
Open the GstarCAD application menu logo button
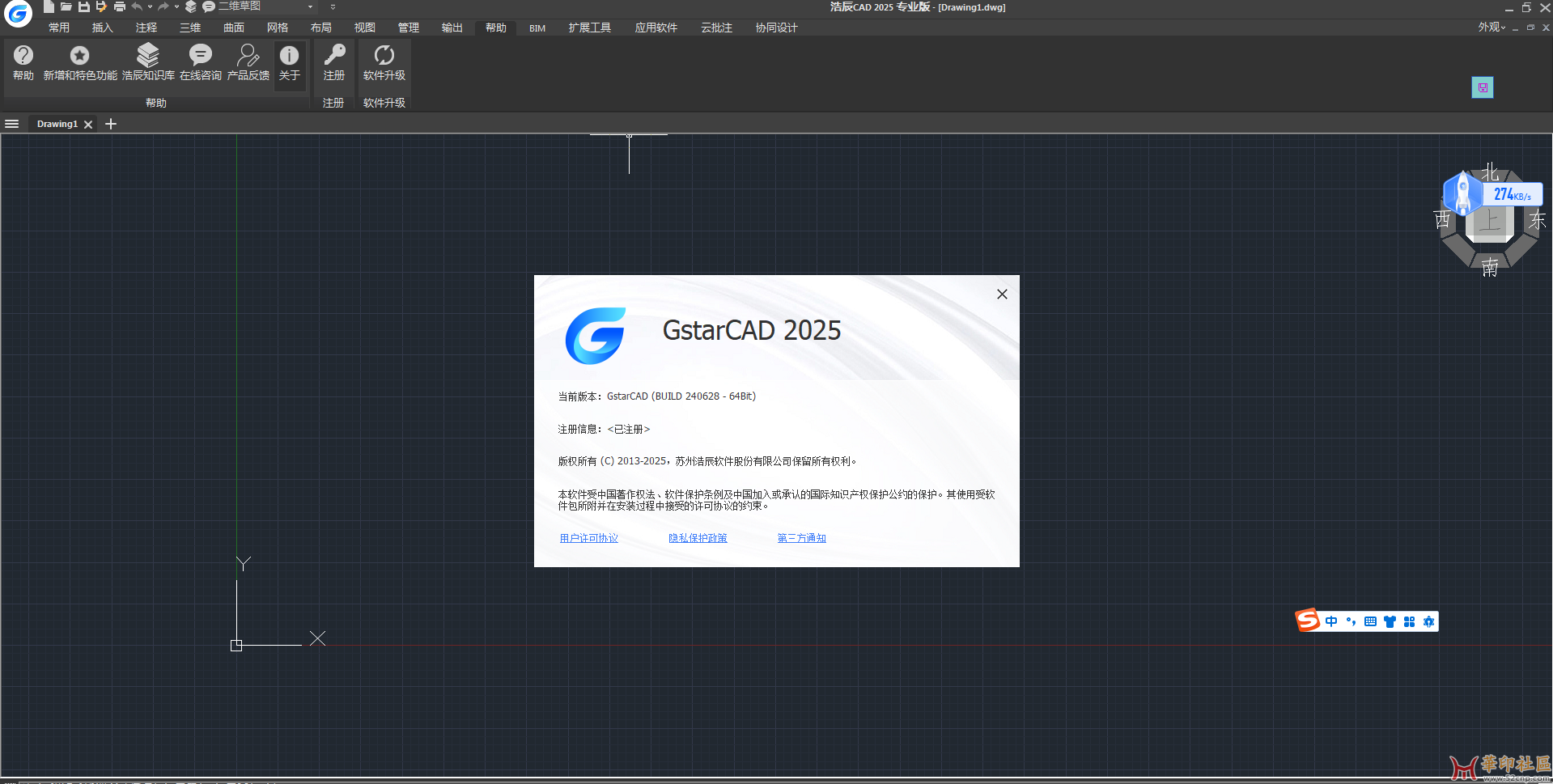[18, 13]
